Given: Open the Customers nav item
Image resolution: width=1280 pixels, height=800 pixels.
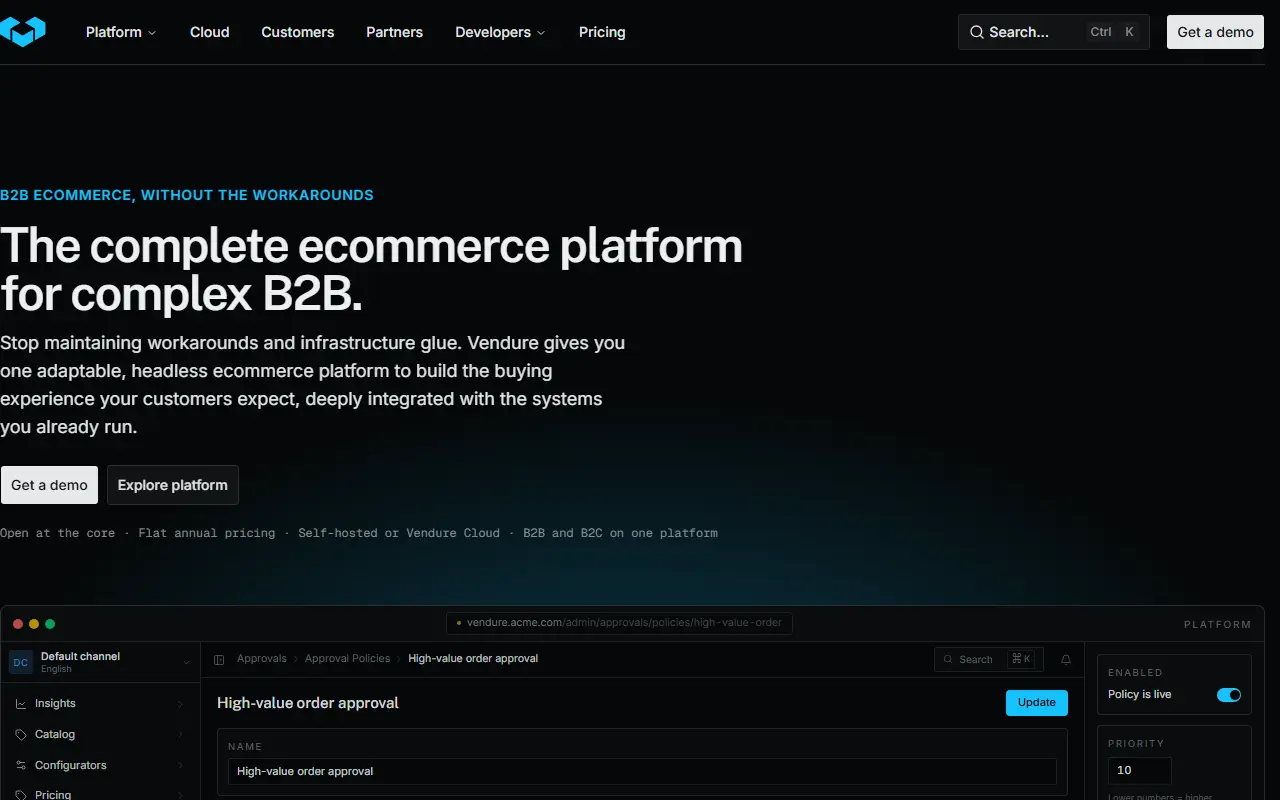Looking at the screenshot, I should click(x=298, y=32).
